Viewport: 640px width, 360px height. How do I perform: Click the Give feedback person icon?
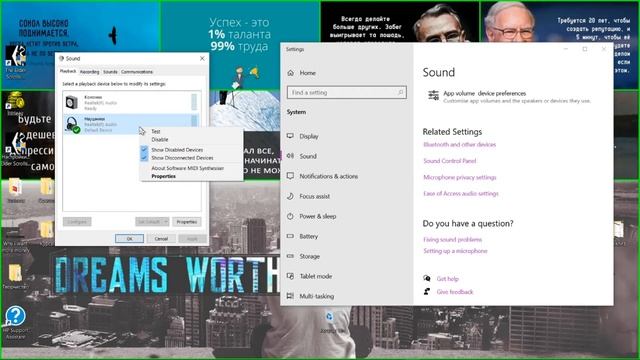tap(427, 291)
